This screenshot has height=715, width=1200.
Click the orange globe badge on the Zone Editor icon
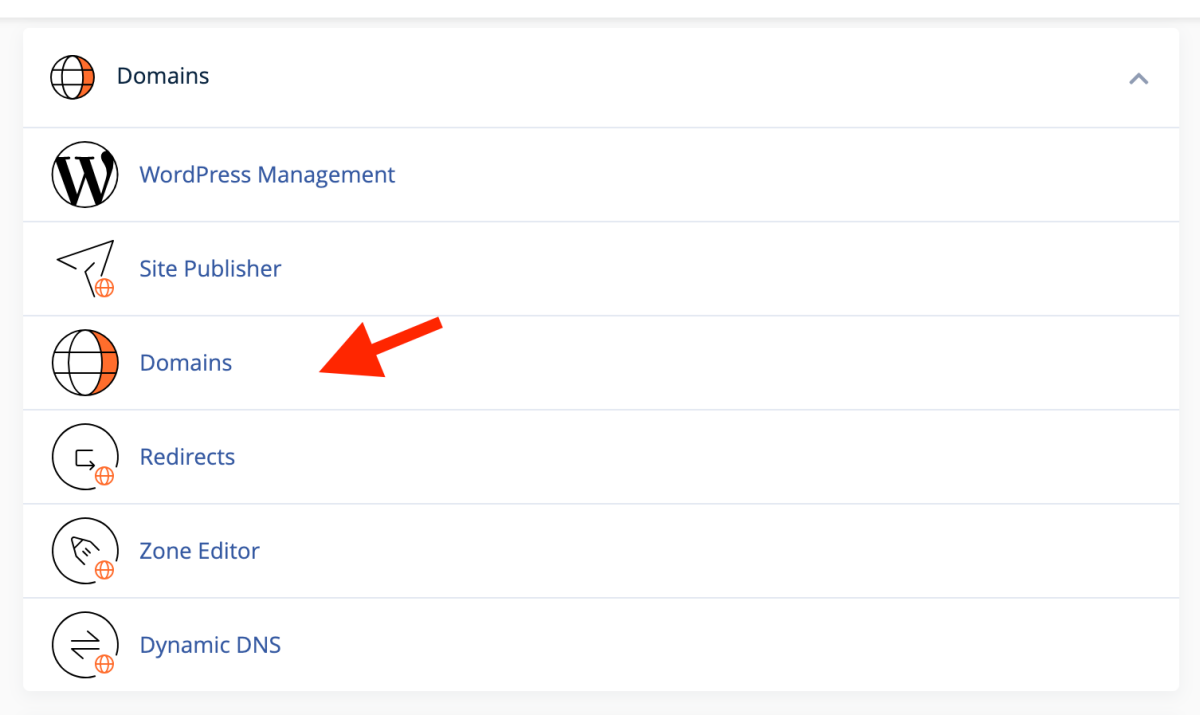point(104,570)
